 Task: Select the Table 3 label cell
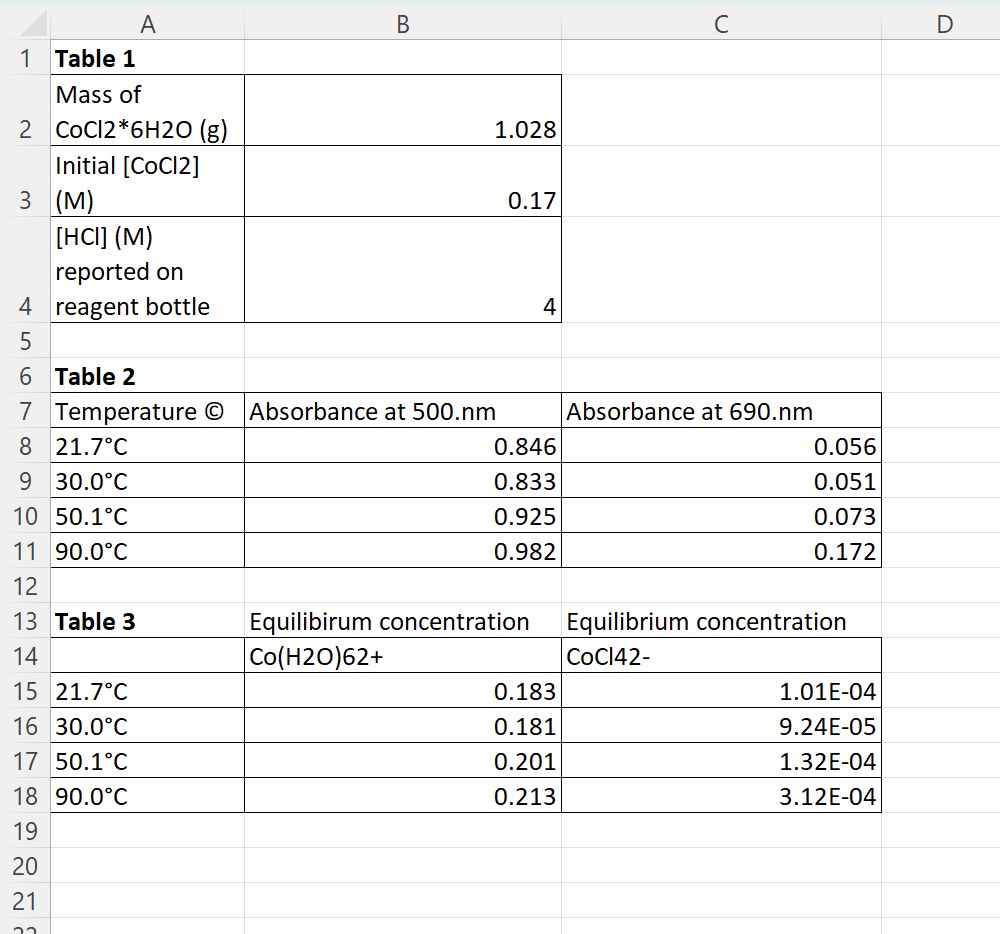tap(148, 621)
